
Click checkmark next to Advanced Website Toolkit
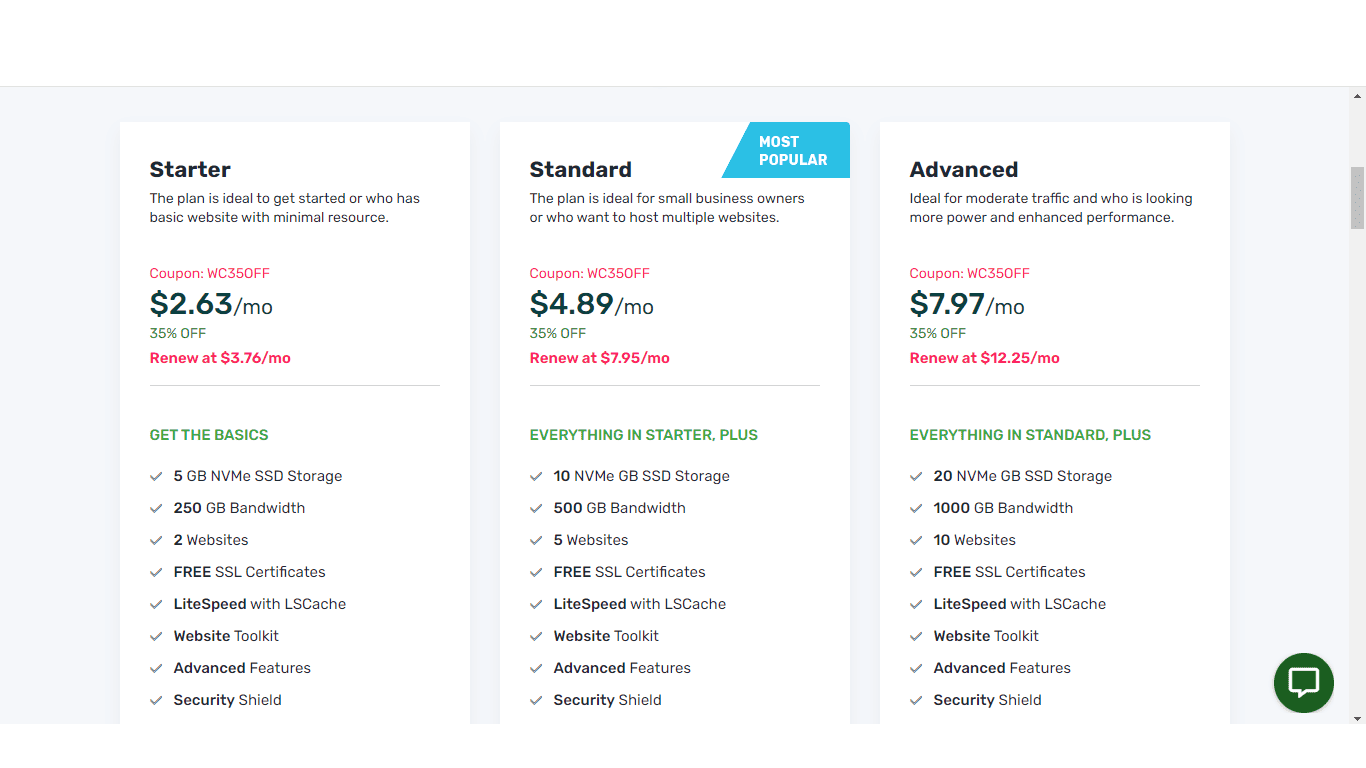(916, 636)
